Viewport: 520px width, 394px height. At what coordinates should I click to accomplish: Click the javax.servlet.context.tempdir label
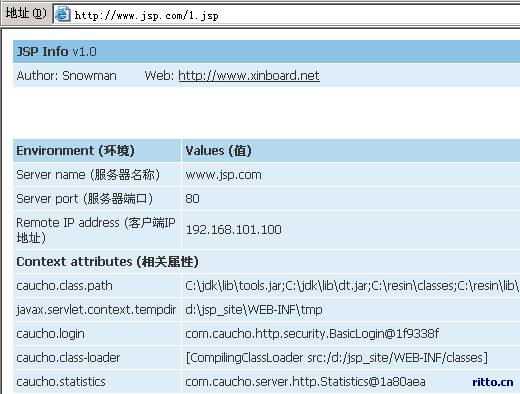96,310
